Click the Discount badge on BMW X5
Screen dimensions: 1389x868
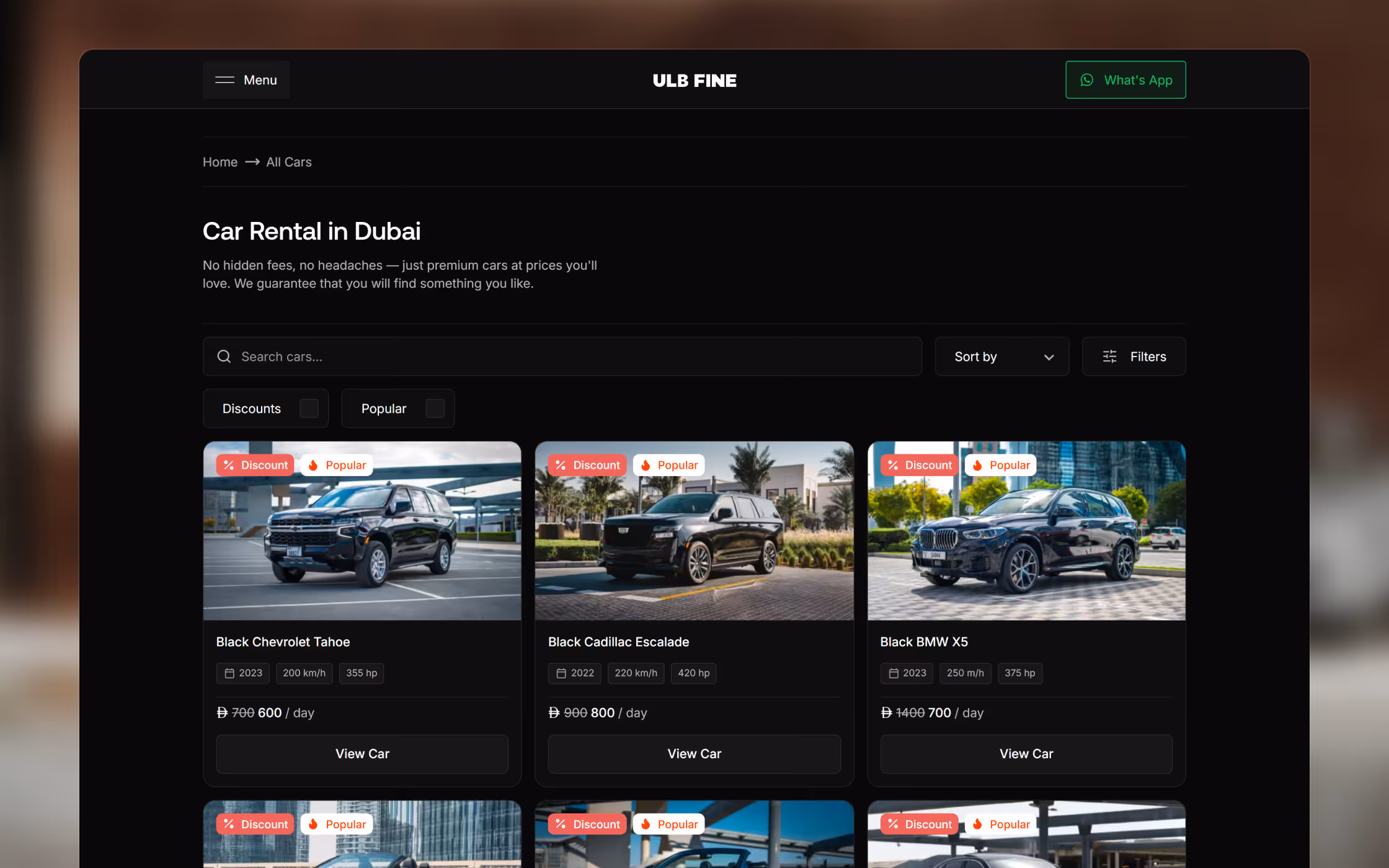point(919,465)
